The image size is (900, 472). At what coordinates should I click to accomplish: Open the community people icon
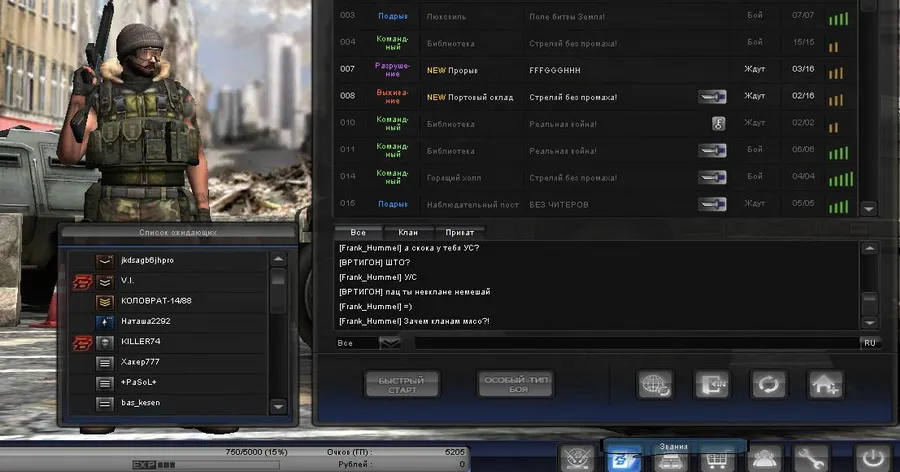tap(764, 459)
